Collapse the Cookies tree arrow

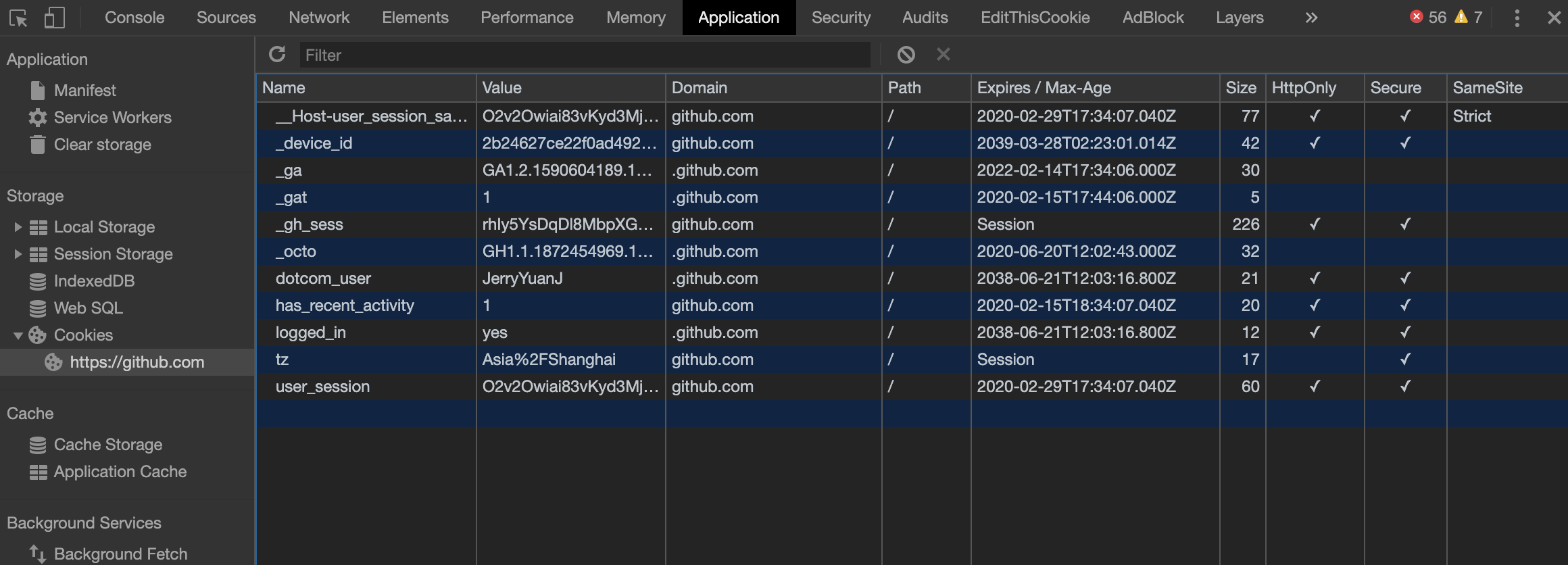coord(18,335)
